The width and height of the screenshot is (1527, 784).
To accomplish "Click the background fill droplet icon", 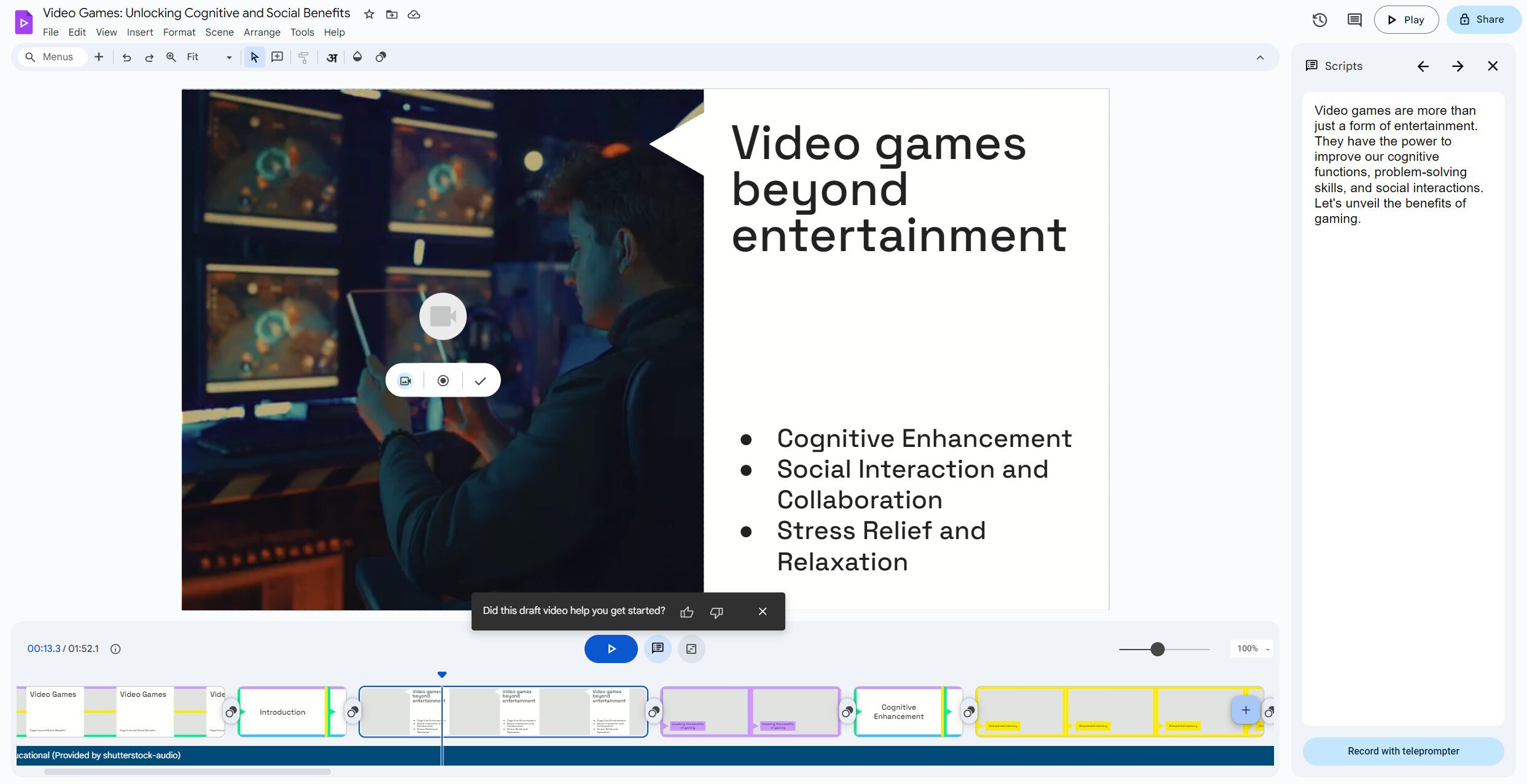I will [x=357, y=57].
